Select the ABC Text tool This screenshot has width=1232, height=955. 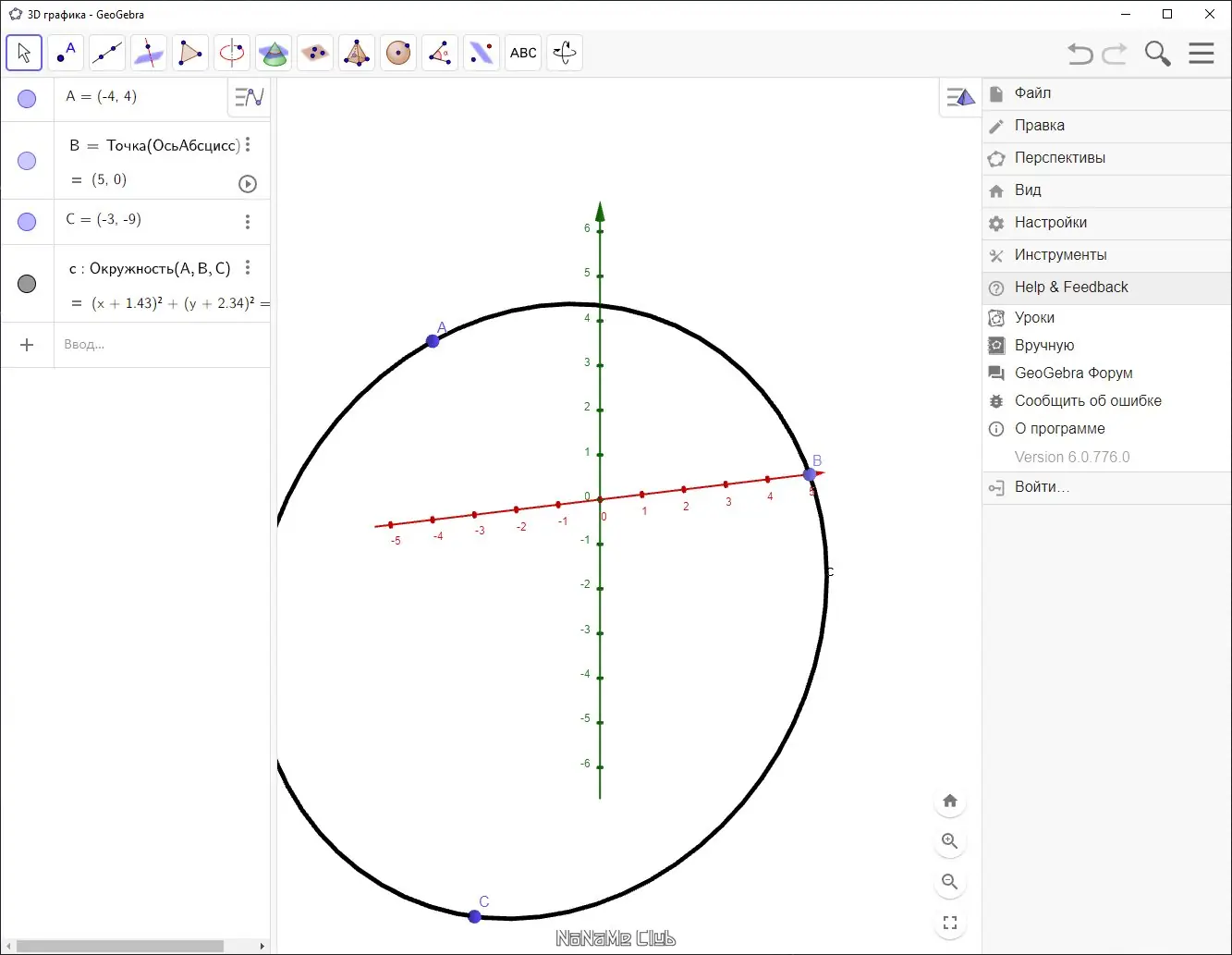(523, 53)
